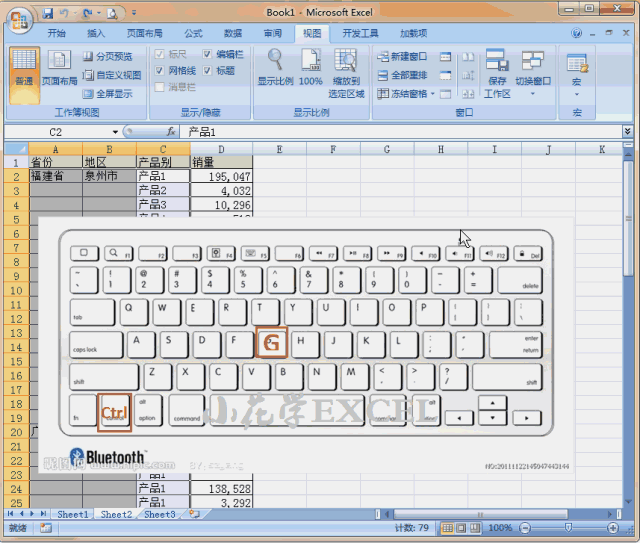This screenshot has height=543, width=640.
Task: Open Custom Views (自定义视图)
Action: 112,75
